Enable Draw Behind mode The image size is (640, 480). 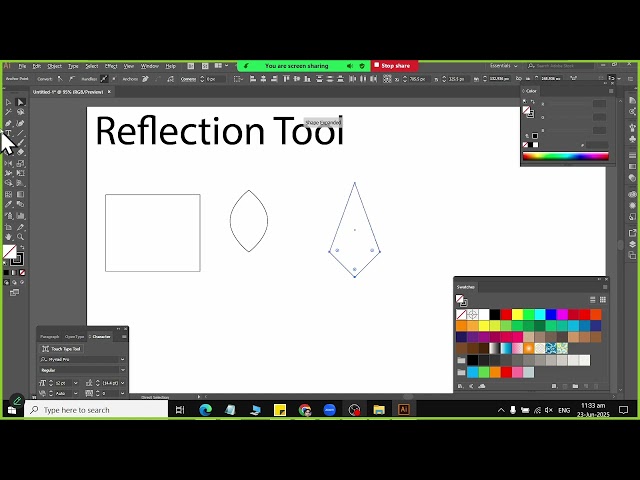14,282
